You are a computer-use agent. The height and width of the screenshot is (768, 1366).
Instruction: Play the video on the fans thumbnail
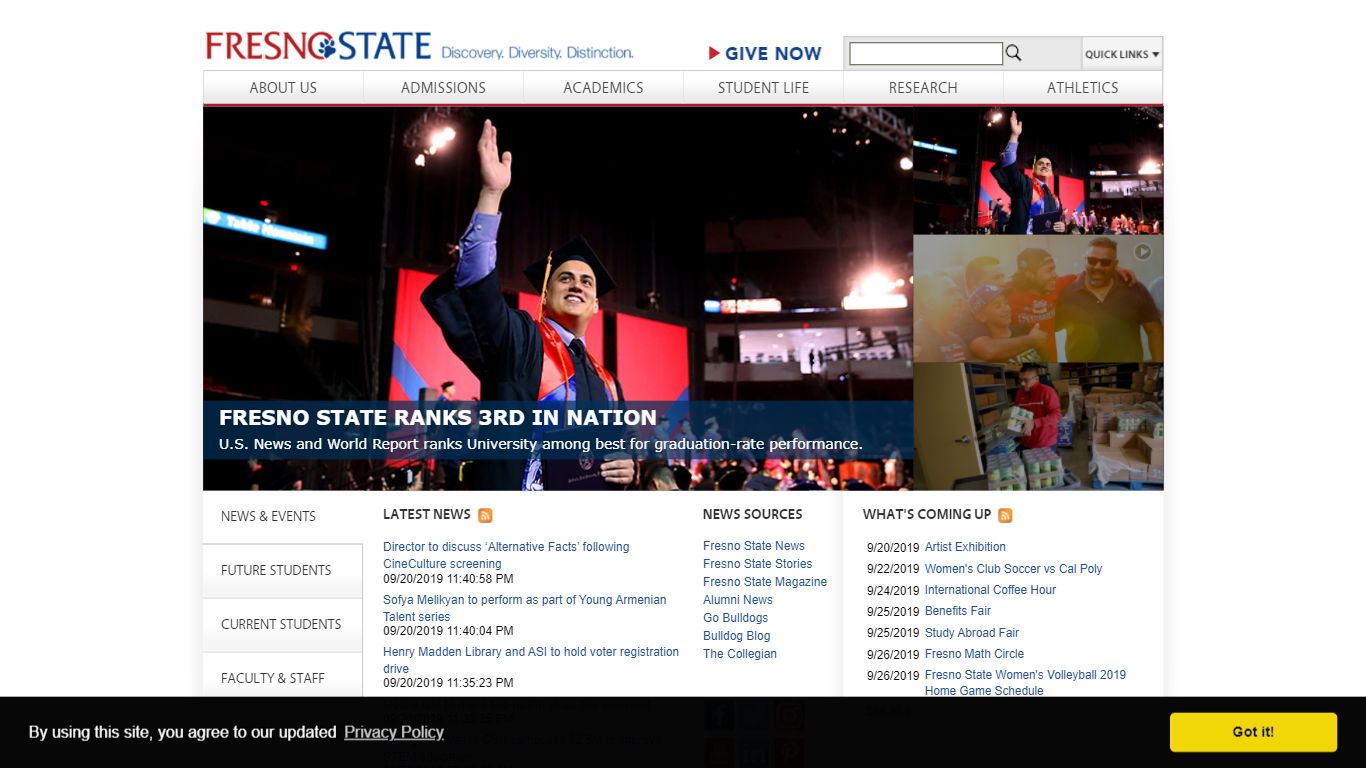pos(1142,252)
